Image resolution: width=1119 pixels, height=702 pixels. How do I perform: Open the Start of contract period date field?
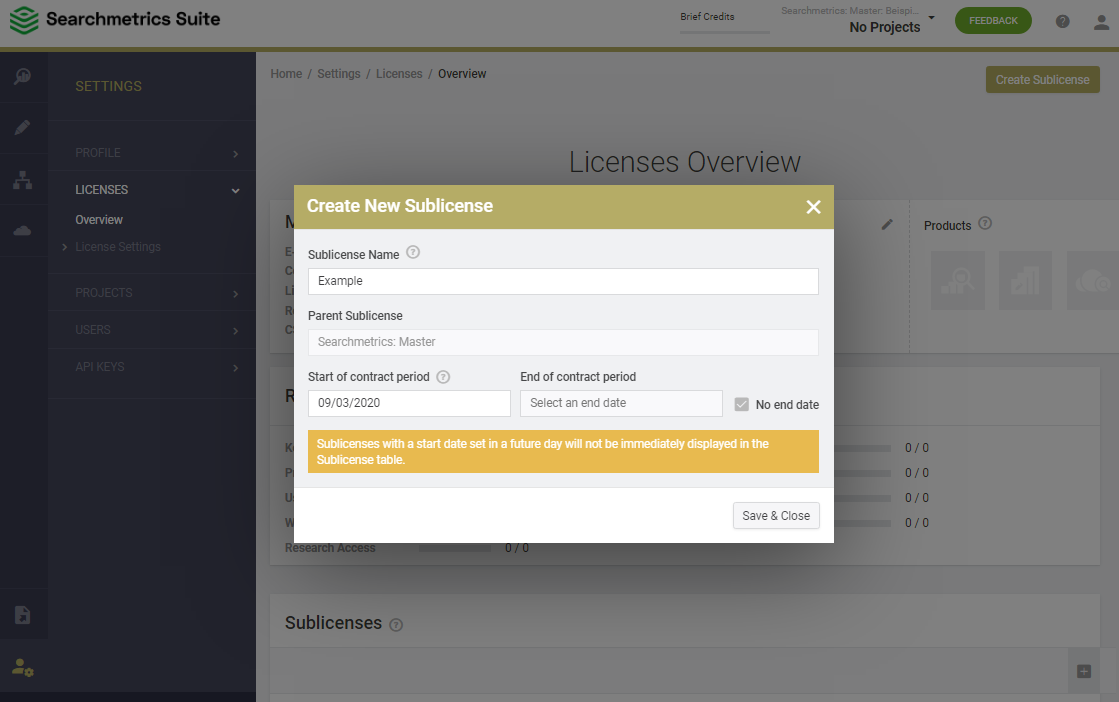pos(409,403)
